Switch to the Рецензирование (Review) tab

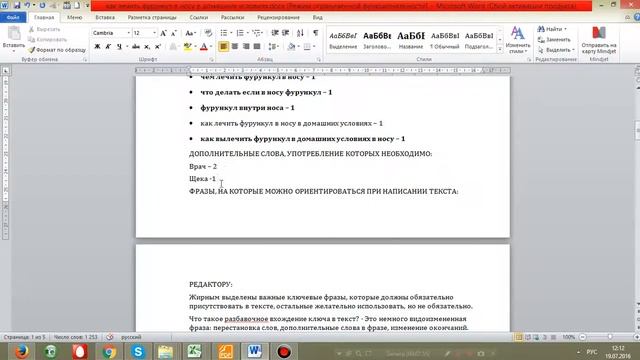tap(278, 18)
